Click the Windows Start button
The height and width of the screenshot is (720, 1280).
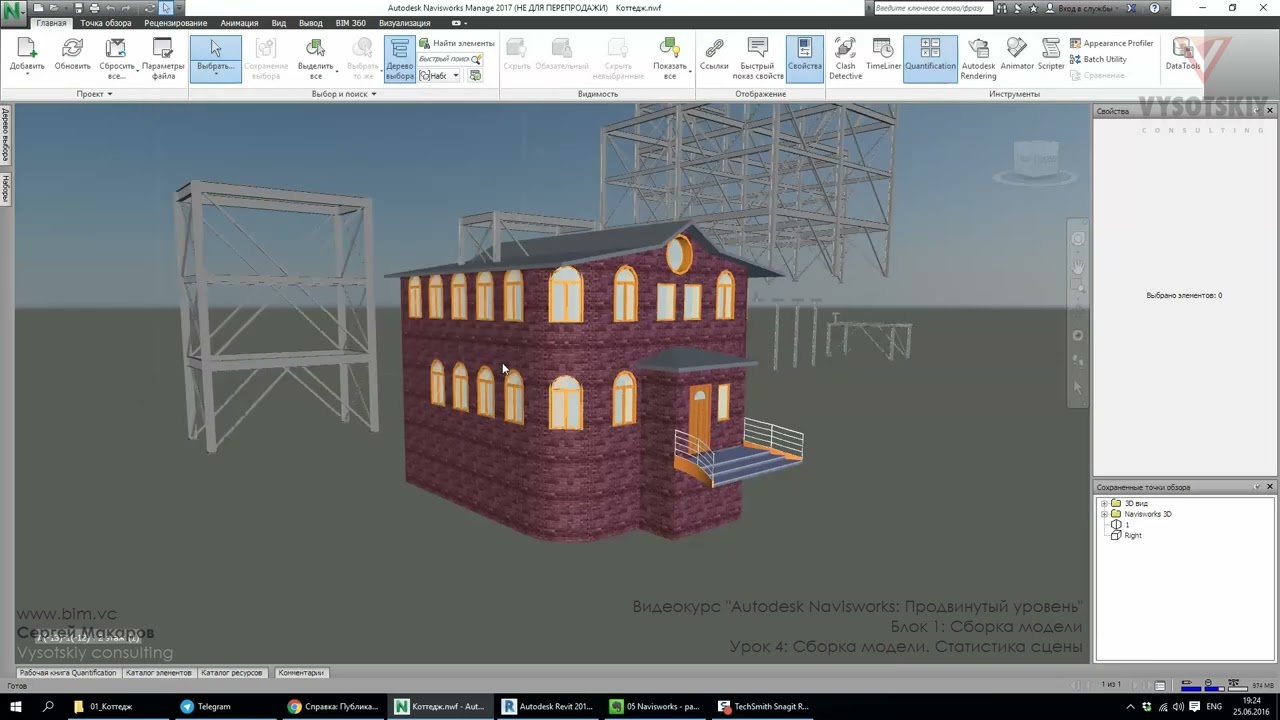15,707
